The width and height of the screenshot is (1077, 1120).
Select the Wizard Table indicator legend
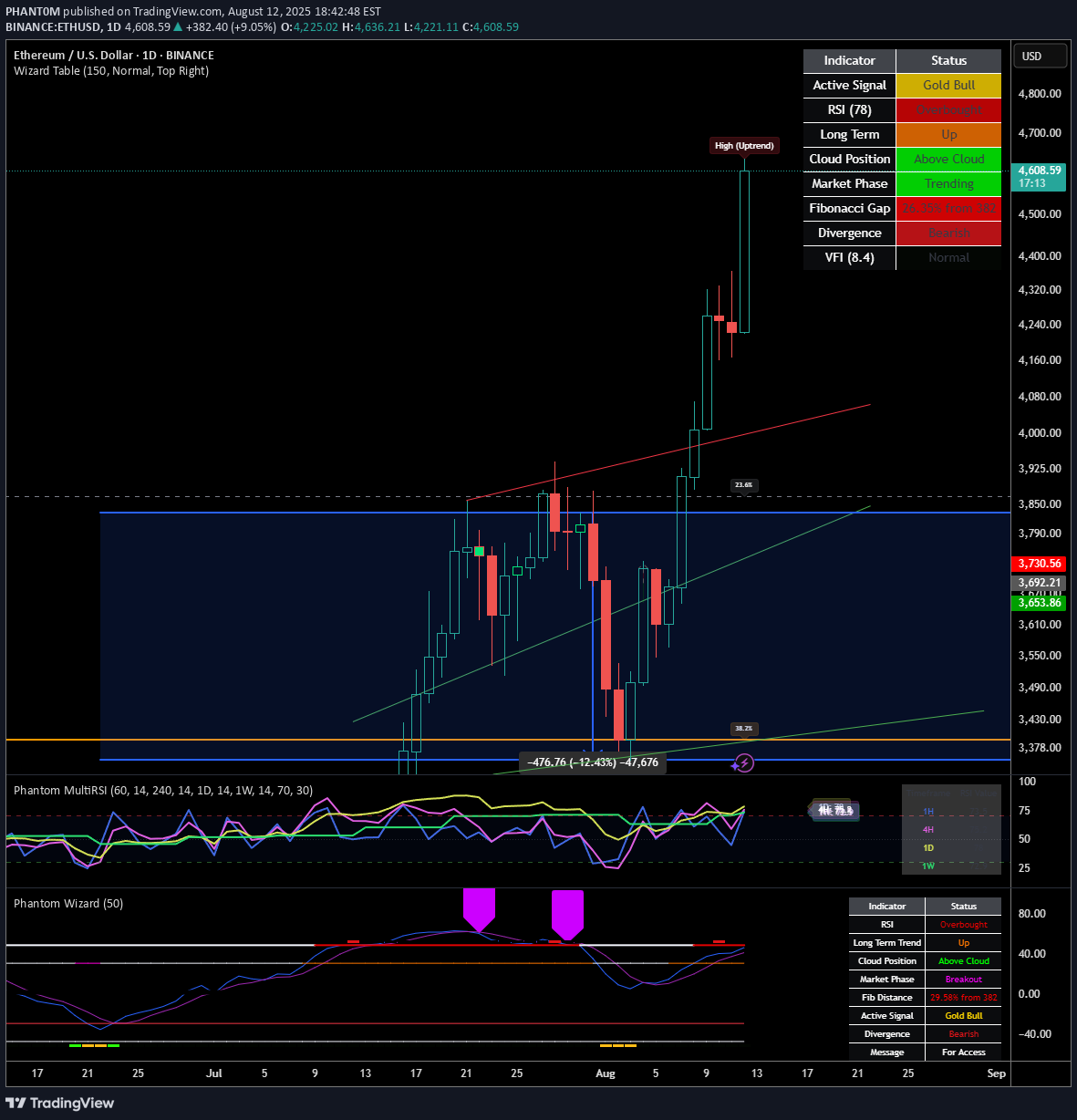pyautogui.click(x=111, y=70)
